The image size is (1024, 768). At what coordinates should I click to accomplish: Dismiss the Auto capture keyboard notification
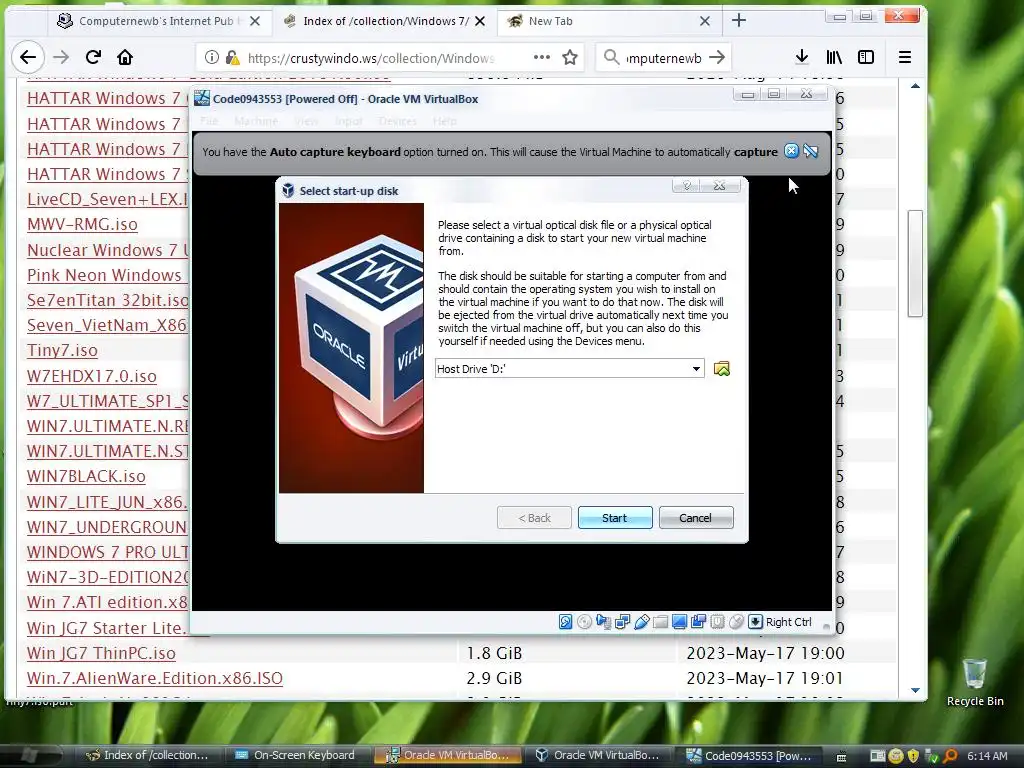pos(791,152)
